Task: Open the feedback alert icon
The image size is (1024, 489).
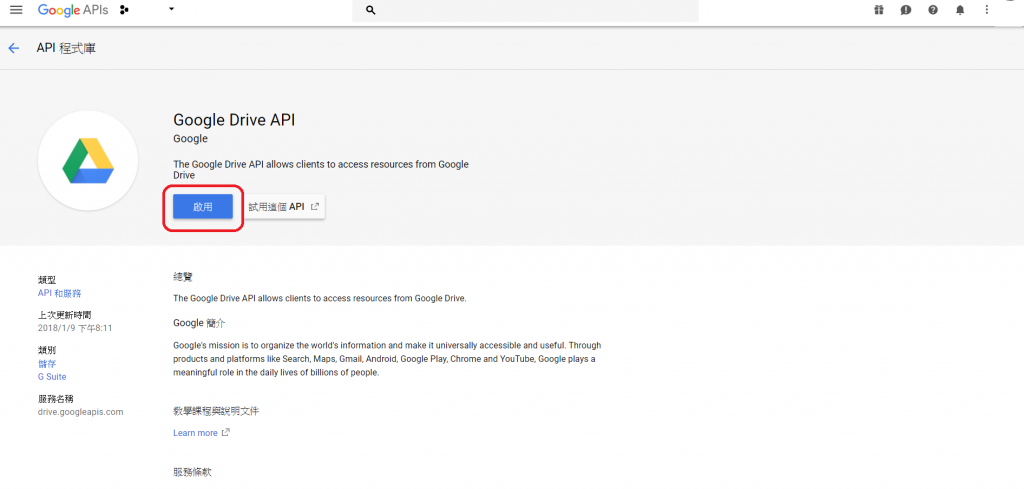Action: (906, 10)
